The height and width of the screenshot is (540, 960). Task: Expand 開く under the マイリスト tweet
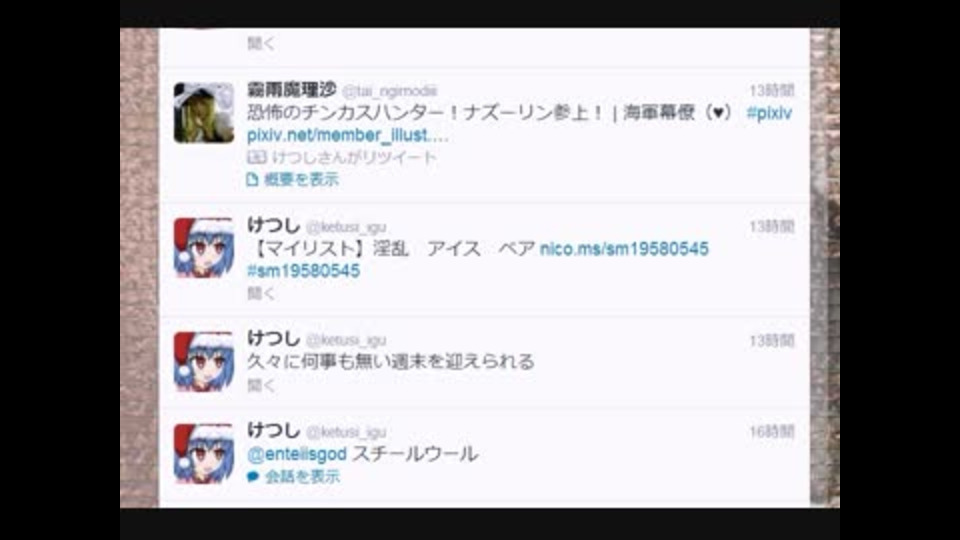261,293
